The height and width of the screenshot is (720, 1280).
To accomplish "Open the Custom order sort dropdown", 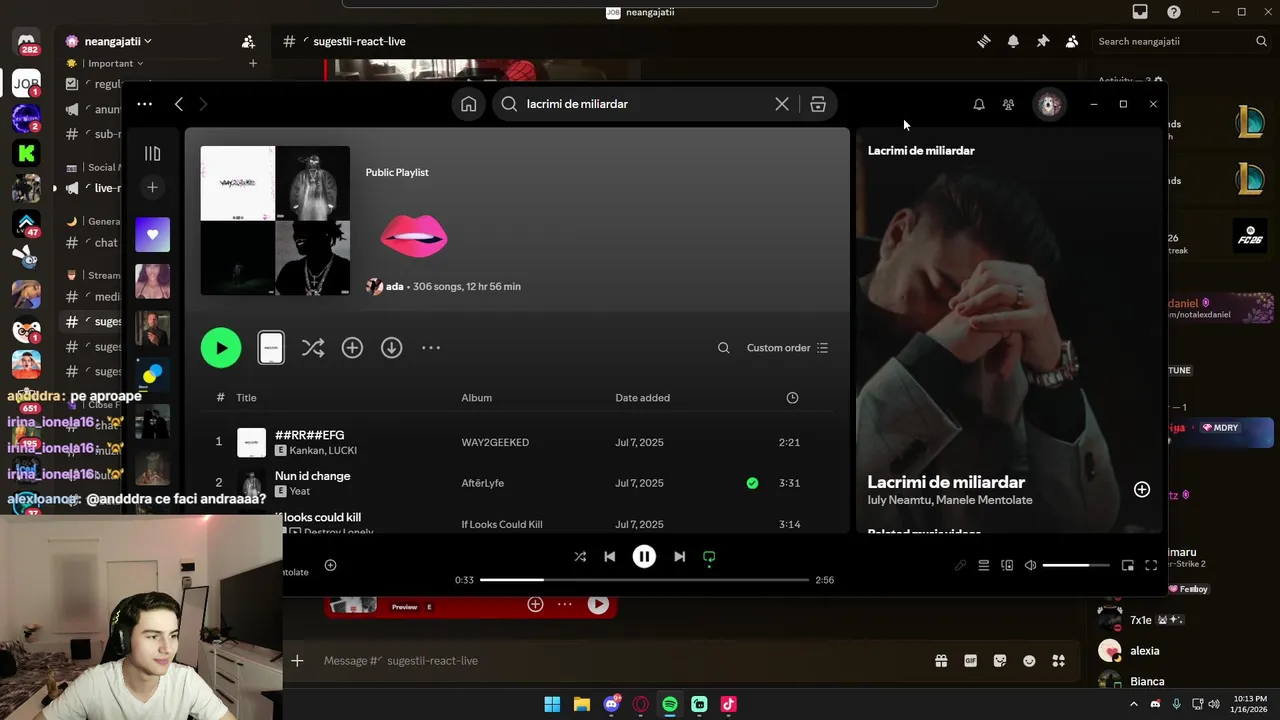I will [787, 348].
